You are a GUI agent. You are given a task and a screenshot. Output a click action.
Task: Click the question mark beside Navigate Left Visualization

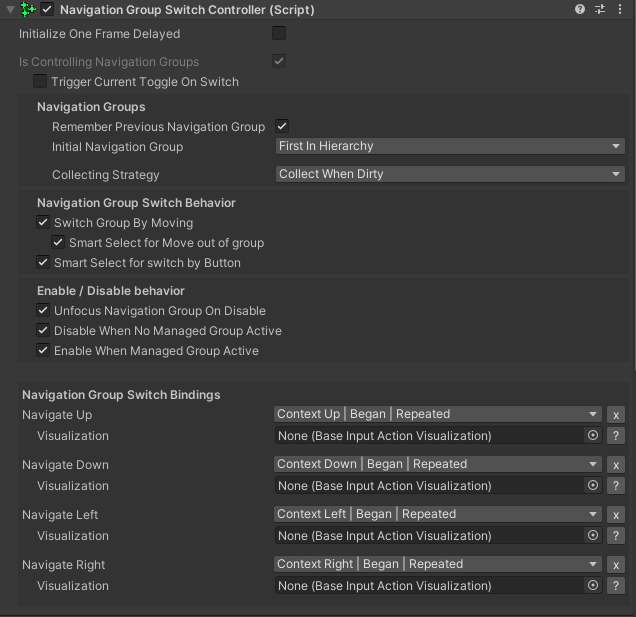(616, 536)
